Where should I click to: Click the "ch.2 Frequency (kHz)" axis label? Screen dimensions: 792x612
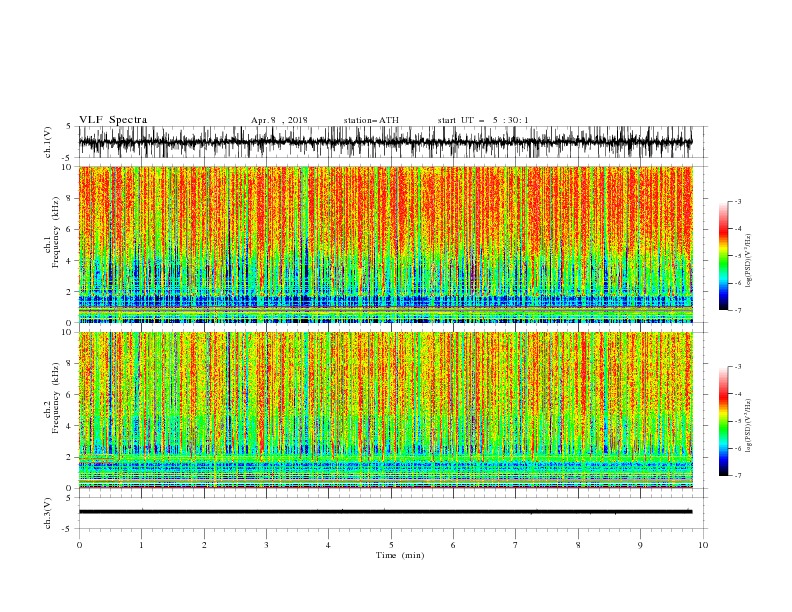coord(51,398)
